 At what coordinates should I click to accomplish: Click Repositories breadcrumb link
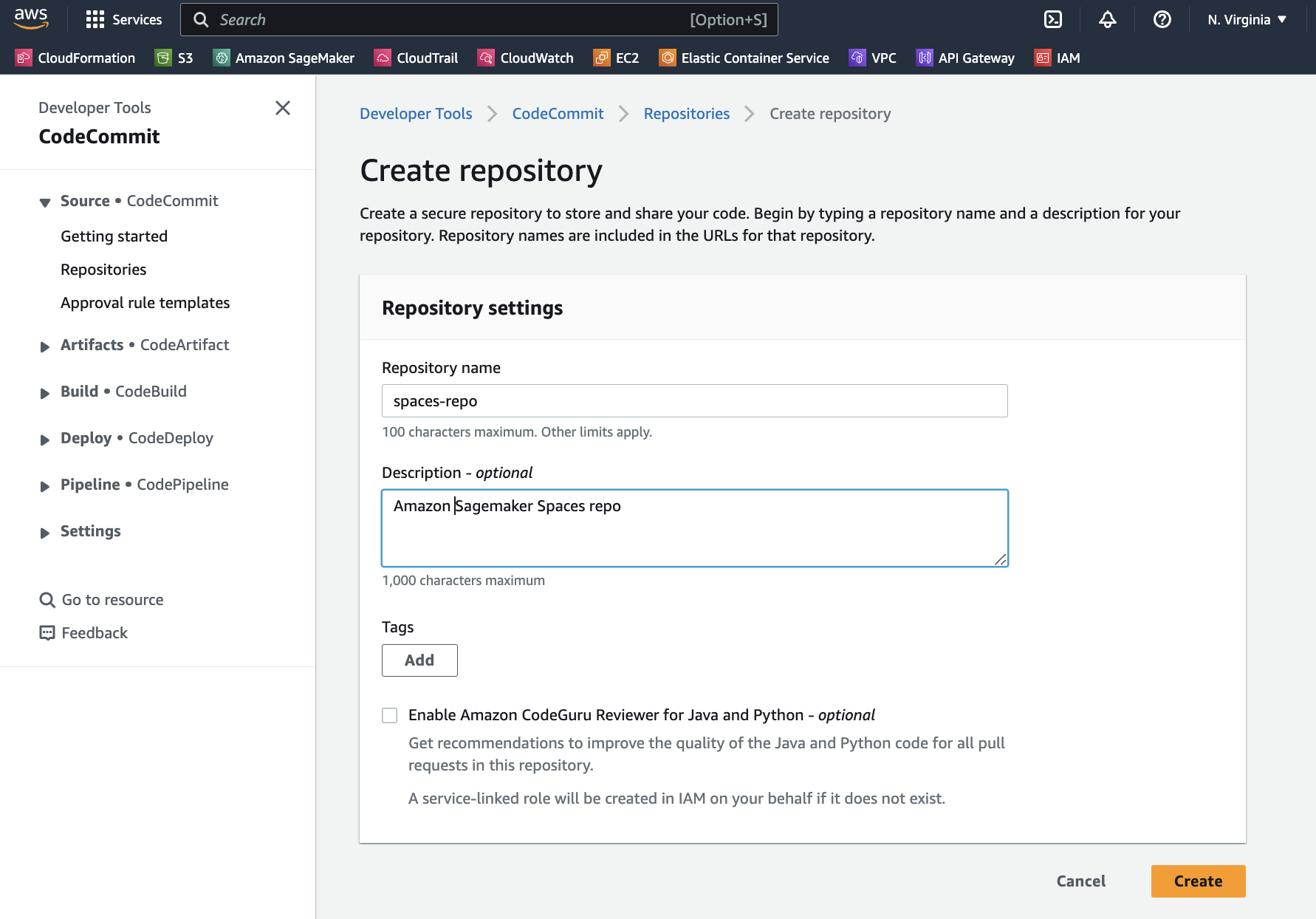[687, 114]
